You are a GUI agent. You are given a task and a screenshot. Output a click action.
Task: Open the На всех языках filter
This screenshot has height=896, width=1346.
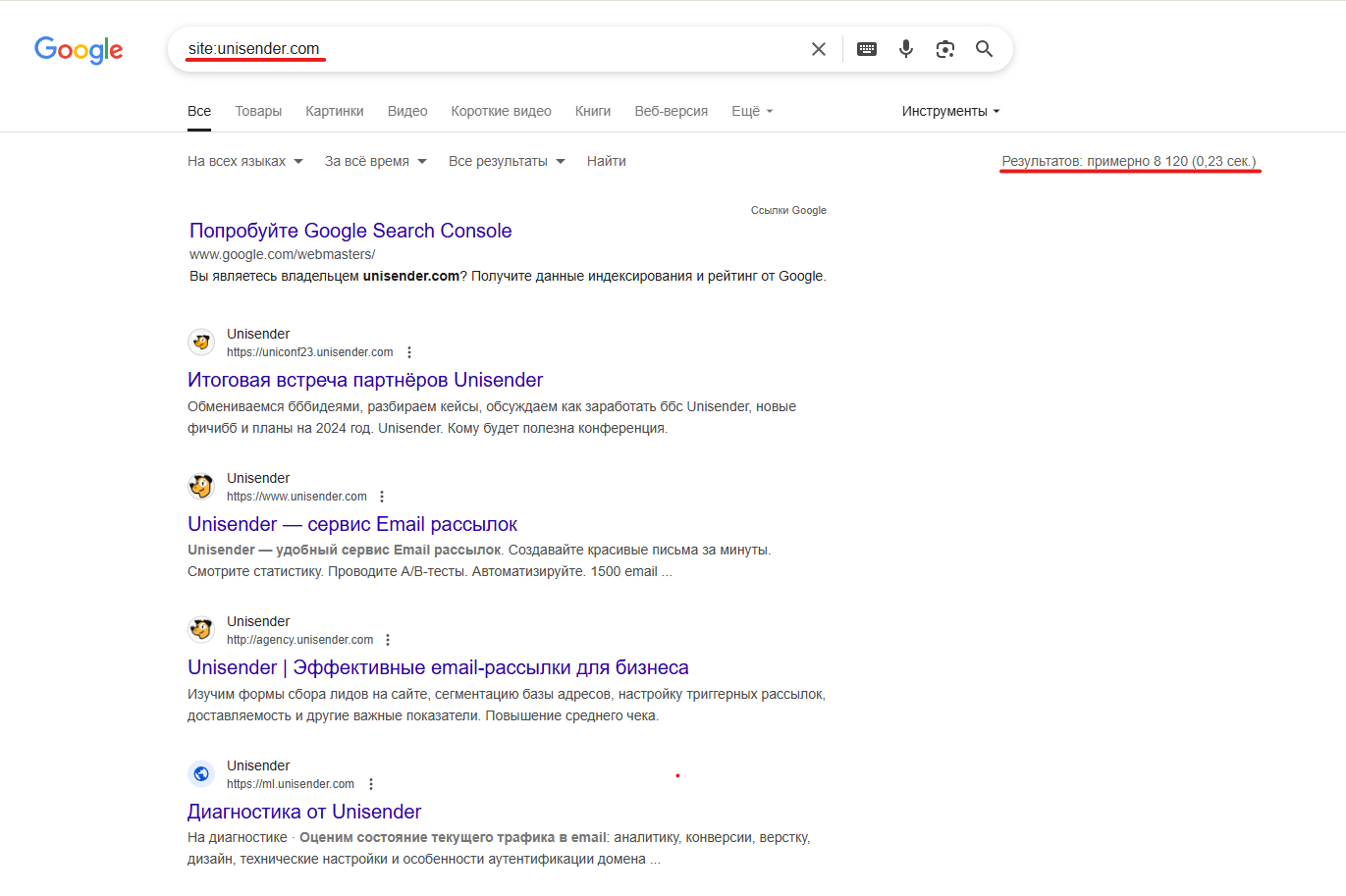click(245, 161)
